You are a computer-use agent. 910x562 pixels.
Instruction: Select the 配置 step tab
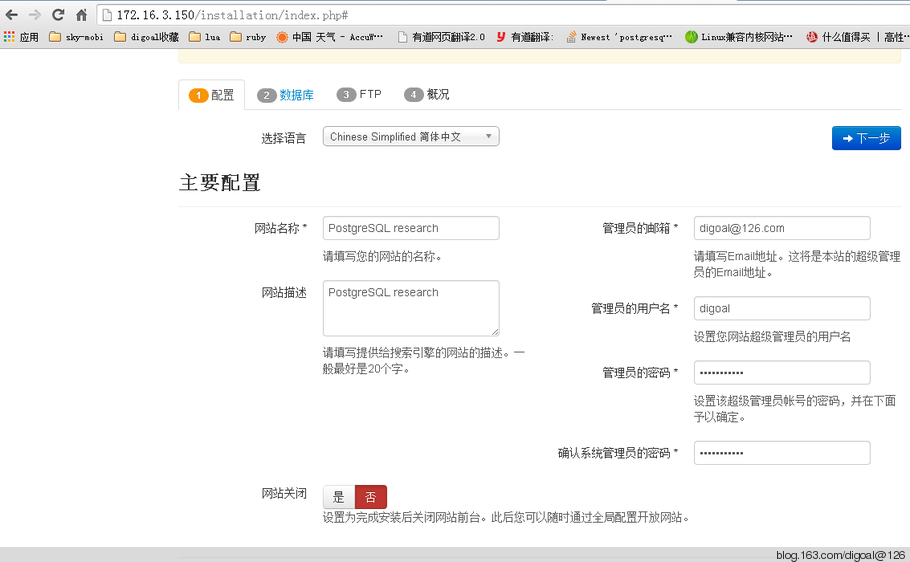tap(212, 95)
